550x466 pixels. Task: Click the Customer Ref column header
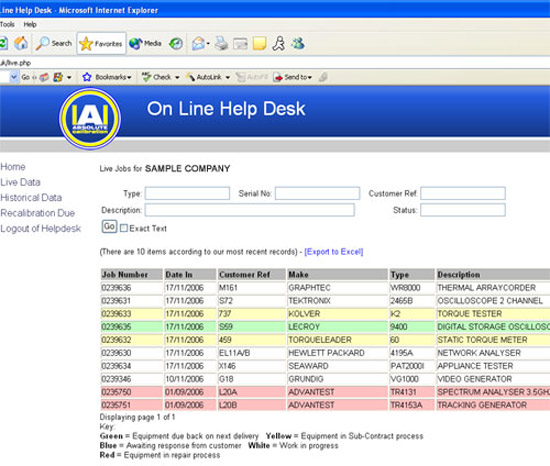click(251, 275)
